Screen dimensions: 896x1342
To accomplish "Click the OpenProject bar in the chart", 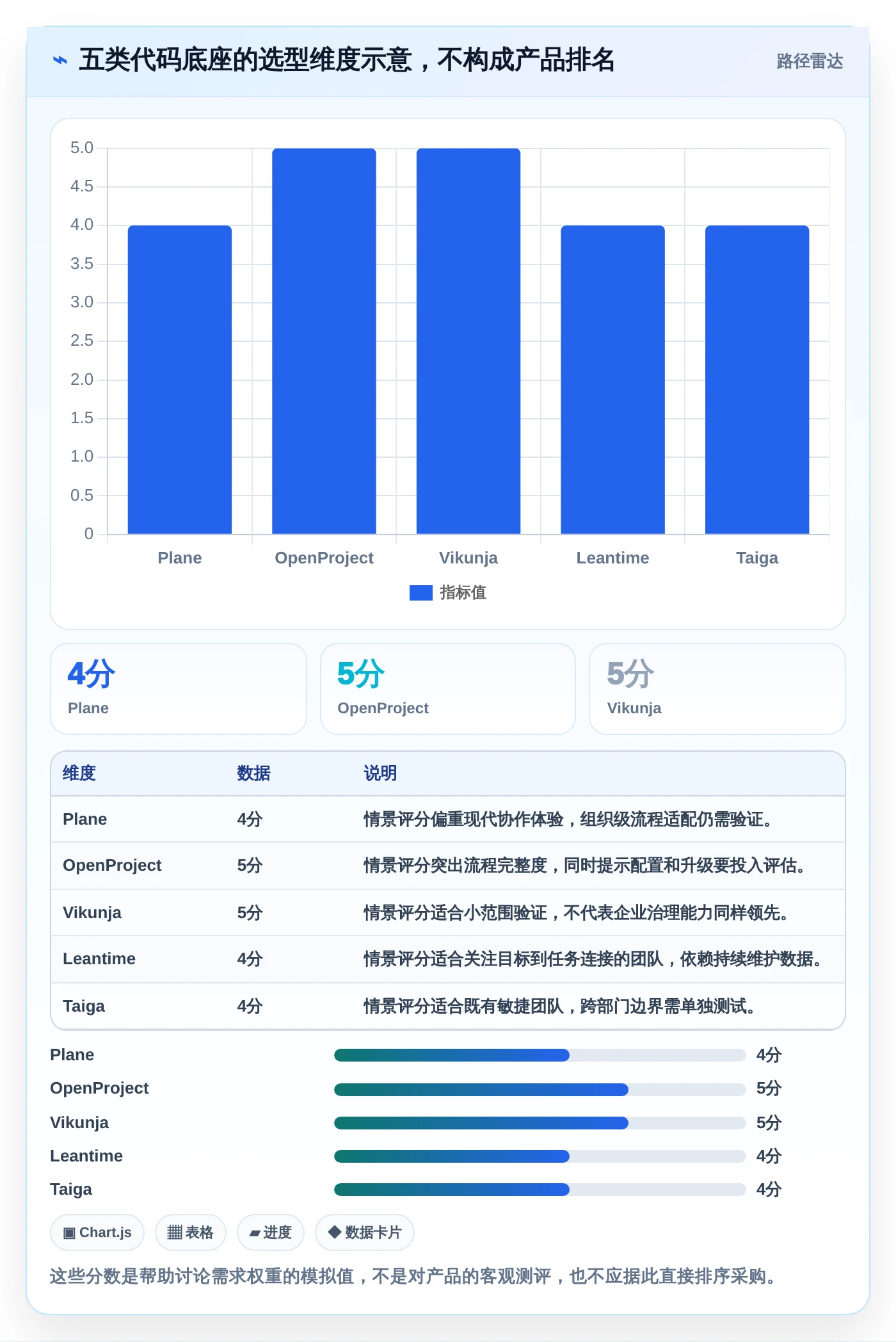I will coord(324,341).
